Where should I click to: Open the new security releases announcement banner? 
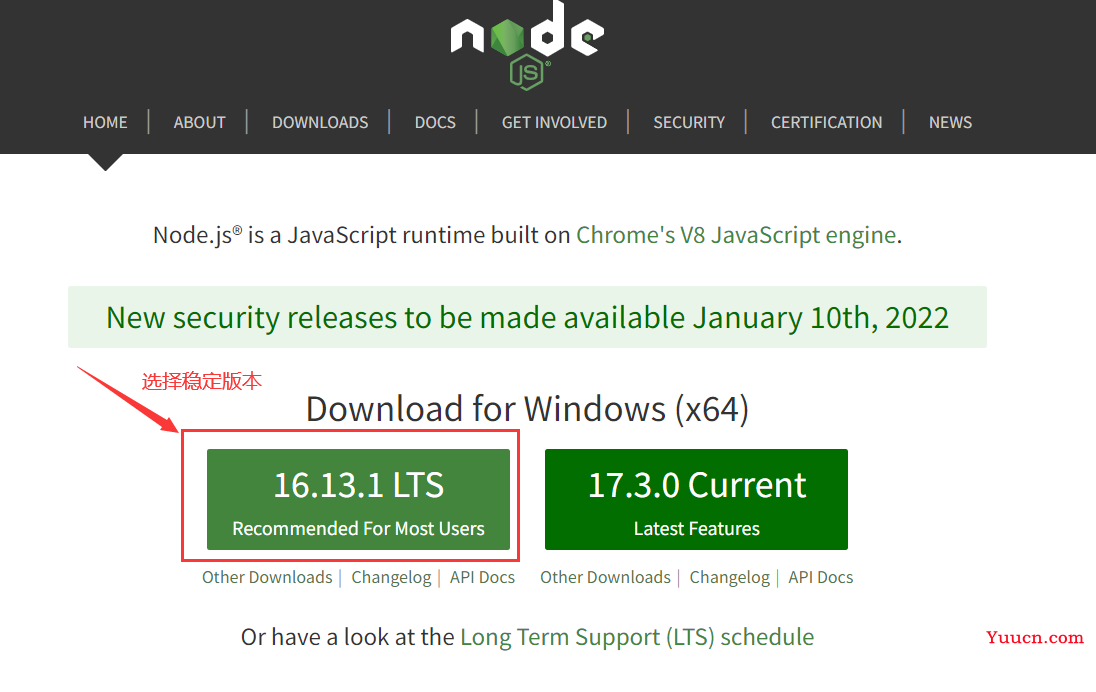pyautogui.click(x=527, y=317)
